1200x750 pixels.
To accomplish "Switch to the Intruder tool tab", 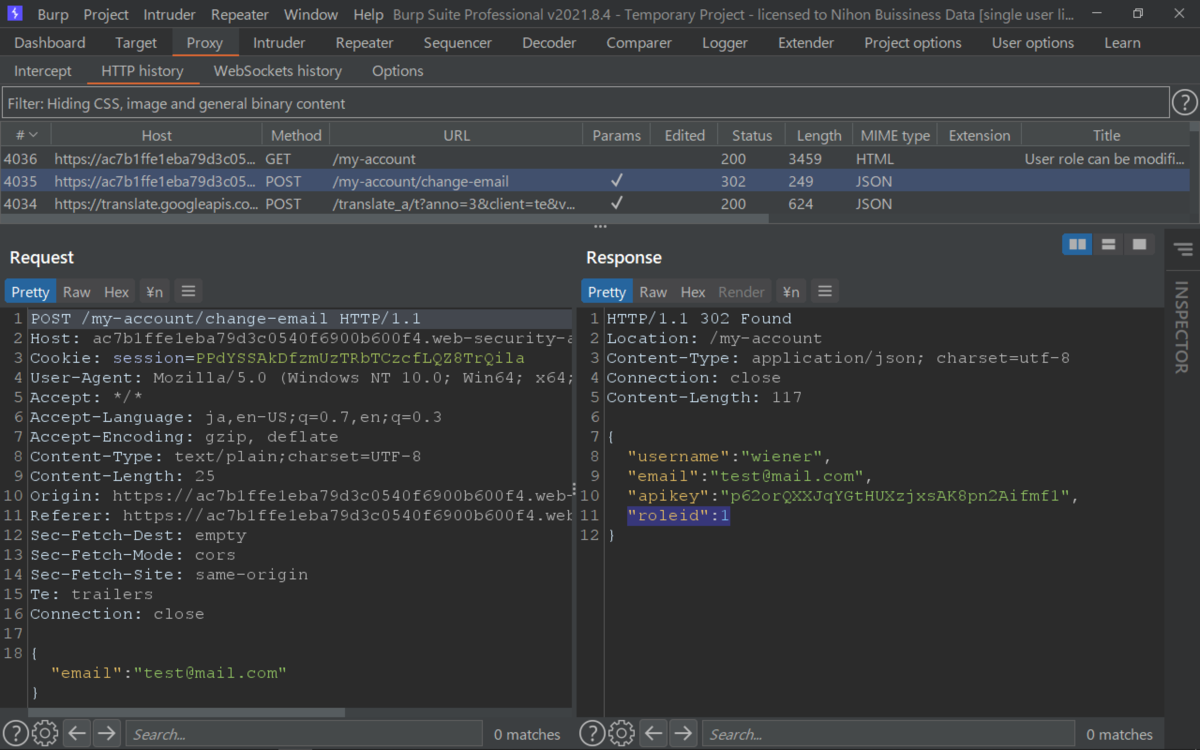I will pos(279,43).
